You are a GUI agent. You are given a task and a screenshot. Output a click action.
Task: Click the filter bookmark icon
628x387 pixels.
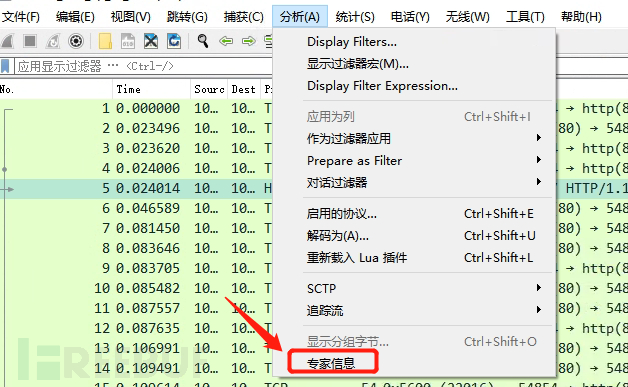pos(5,66)
